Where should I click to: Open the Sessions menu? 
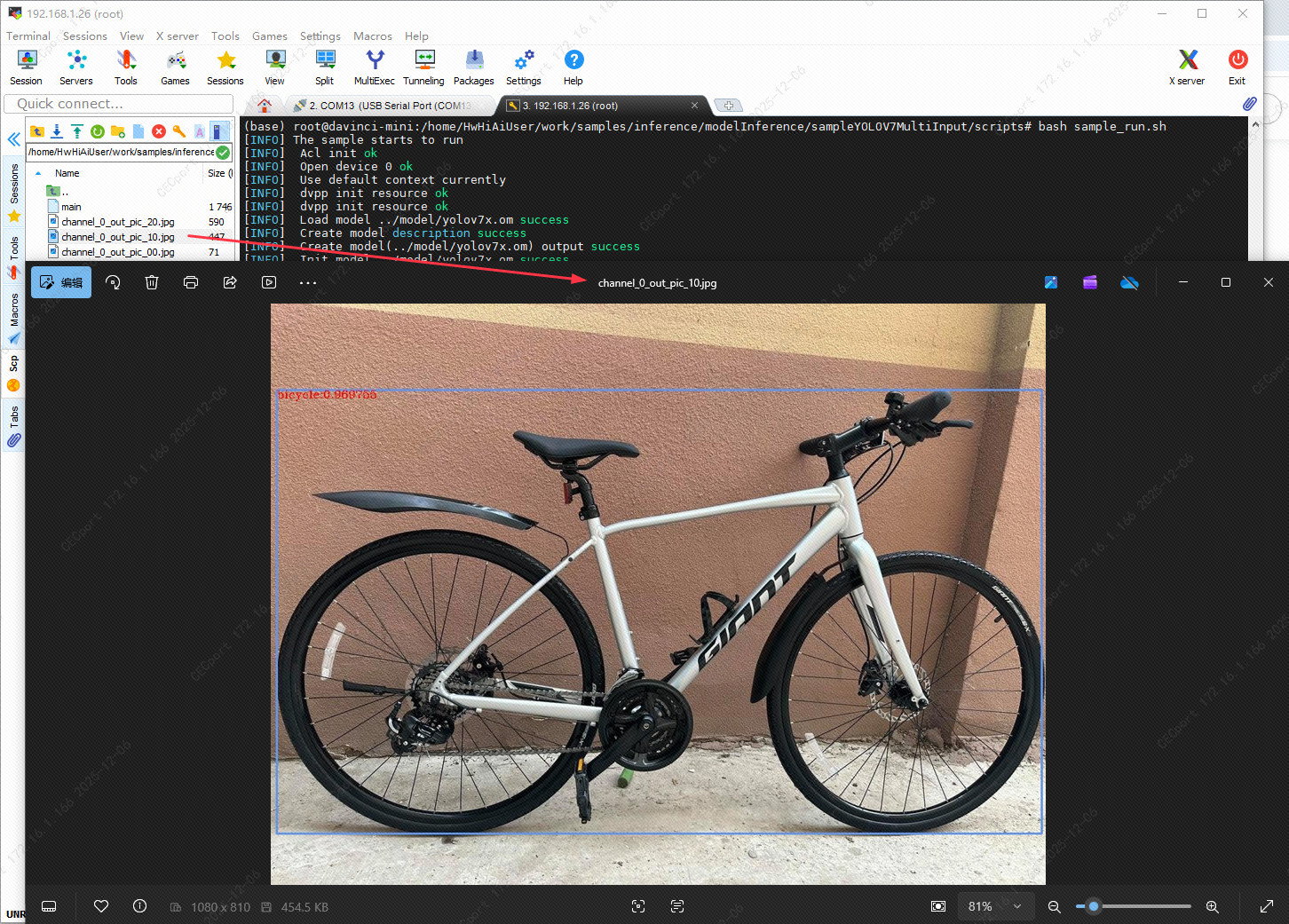coord(85,36)
